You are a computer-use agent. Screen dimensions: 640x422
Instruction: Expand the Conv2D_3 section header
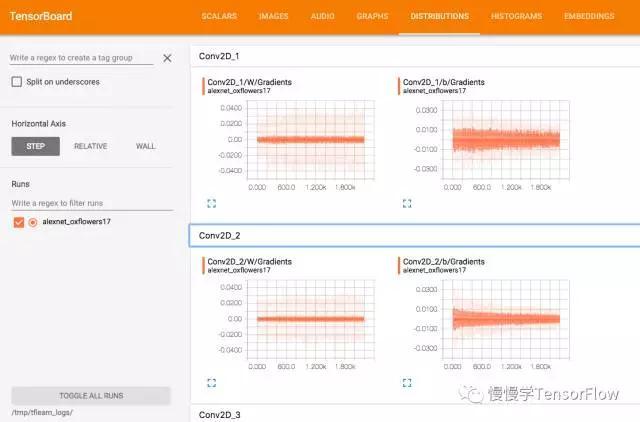(415, 414)
